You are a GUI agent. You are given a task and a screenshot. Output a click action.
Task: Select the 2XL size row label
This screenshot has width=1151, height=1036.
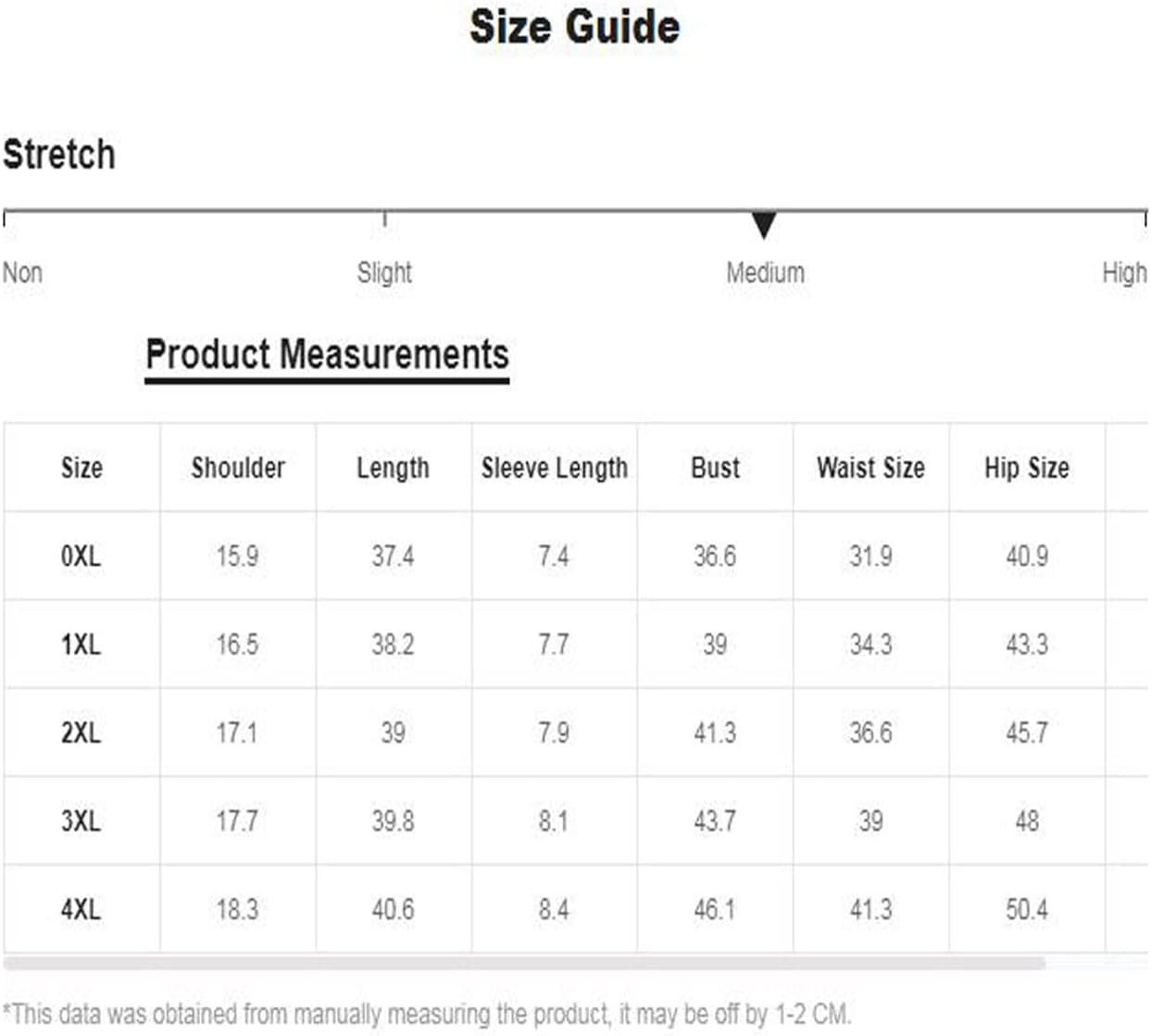81,732
